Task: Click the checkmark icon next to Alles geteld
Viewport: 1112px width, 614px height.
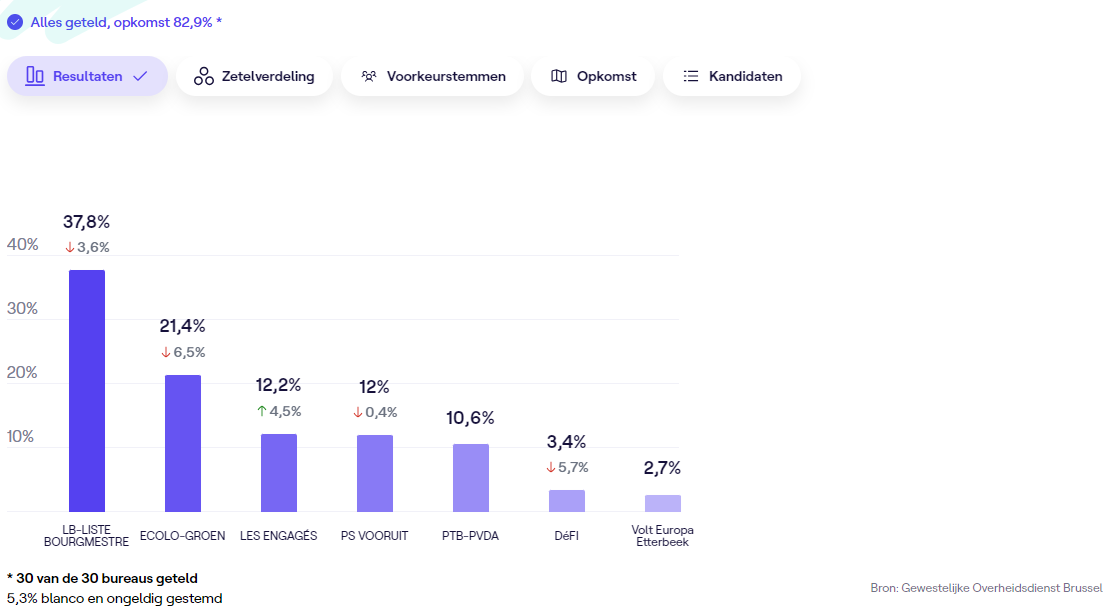Action: coord(15,21)
